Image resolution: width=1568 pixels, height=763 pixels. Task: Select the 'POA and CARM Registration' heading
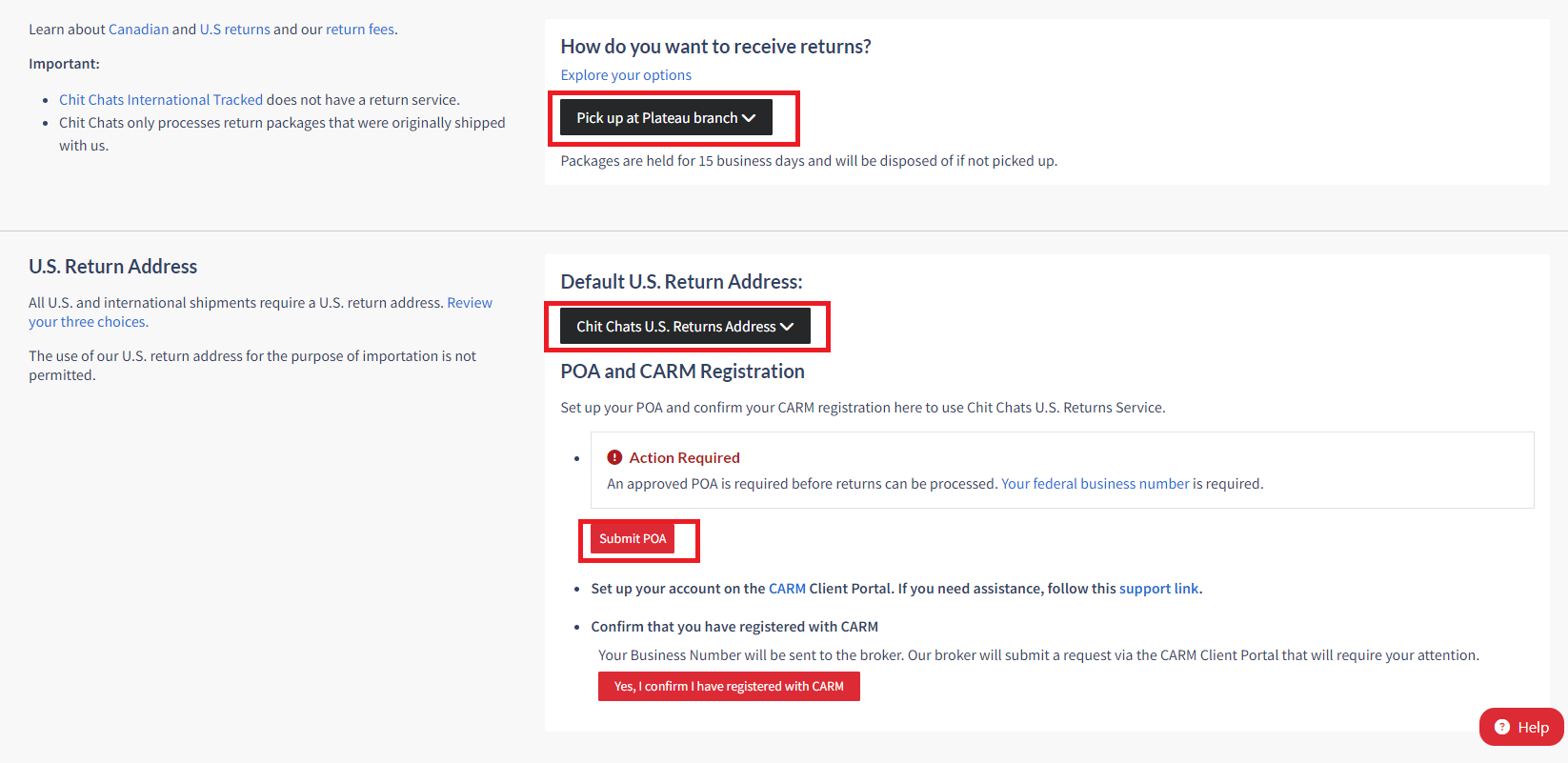tap(682, 371)
